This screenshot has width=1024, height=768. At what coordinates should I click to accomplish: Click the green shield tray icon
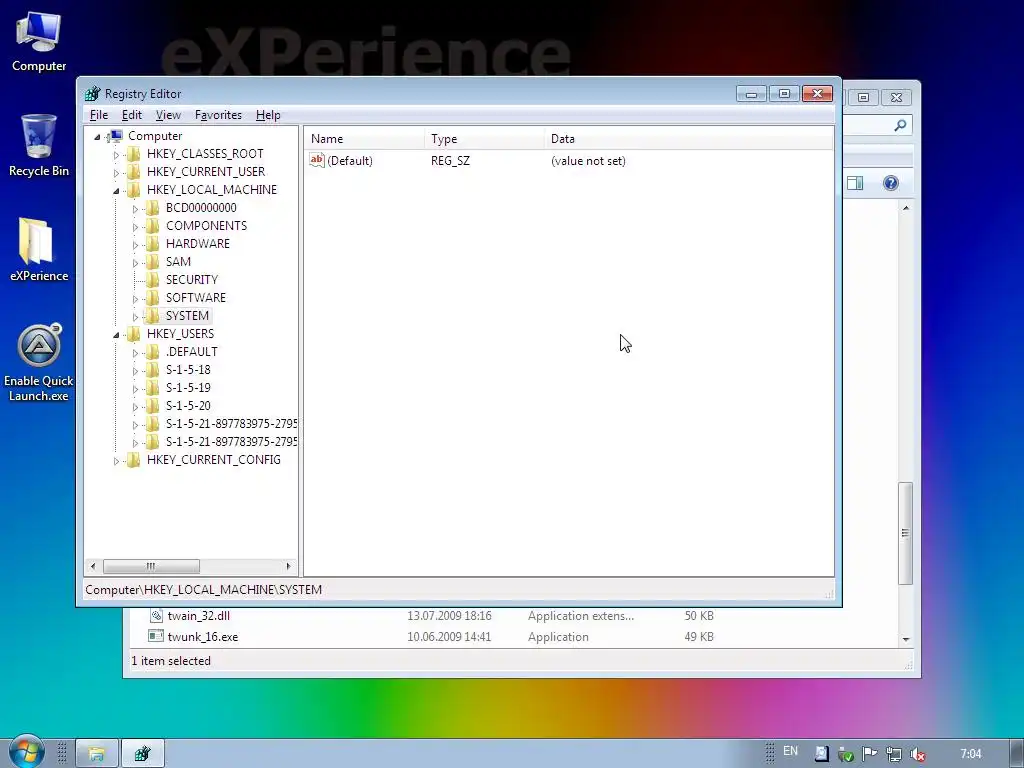tap(846, 754)
